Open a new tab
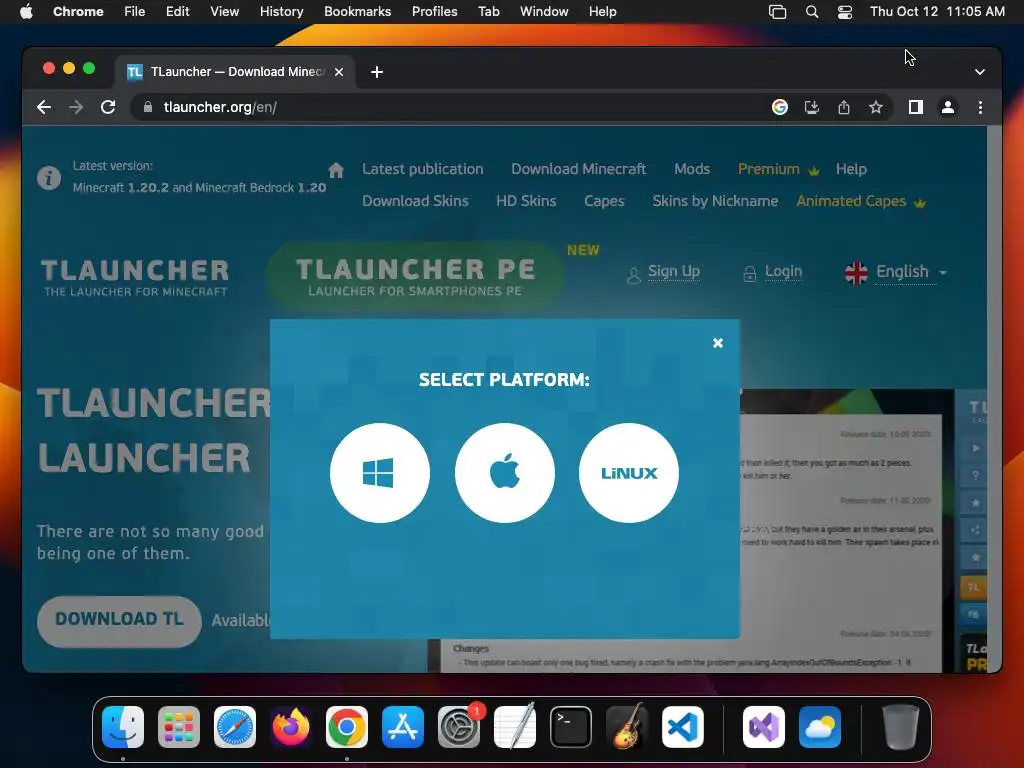This screenshot has width=1024, height=768. click(x=377, y=72)
